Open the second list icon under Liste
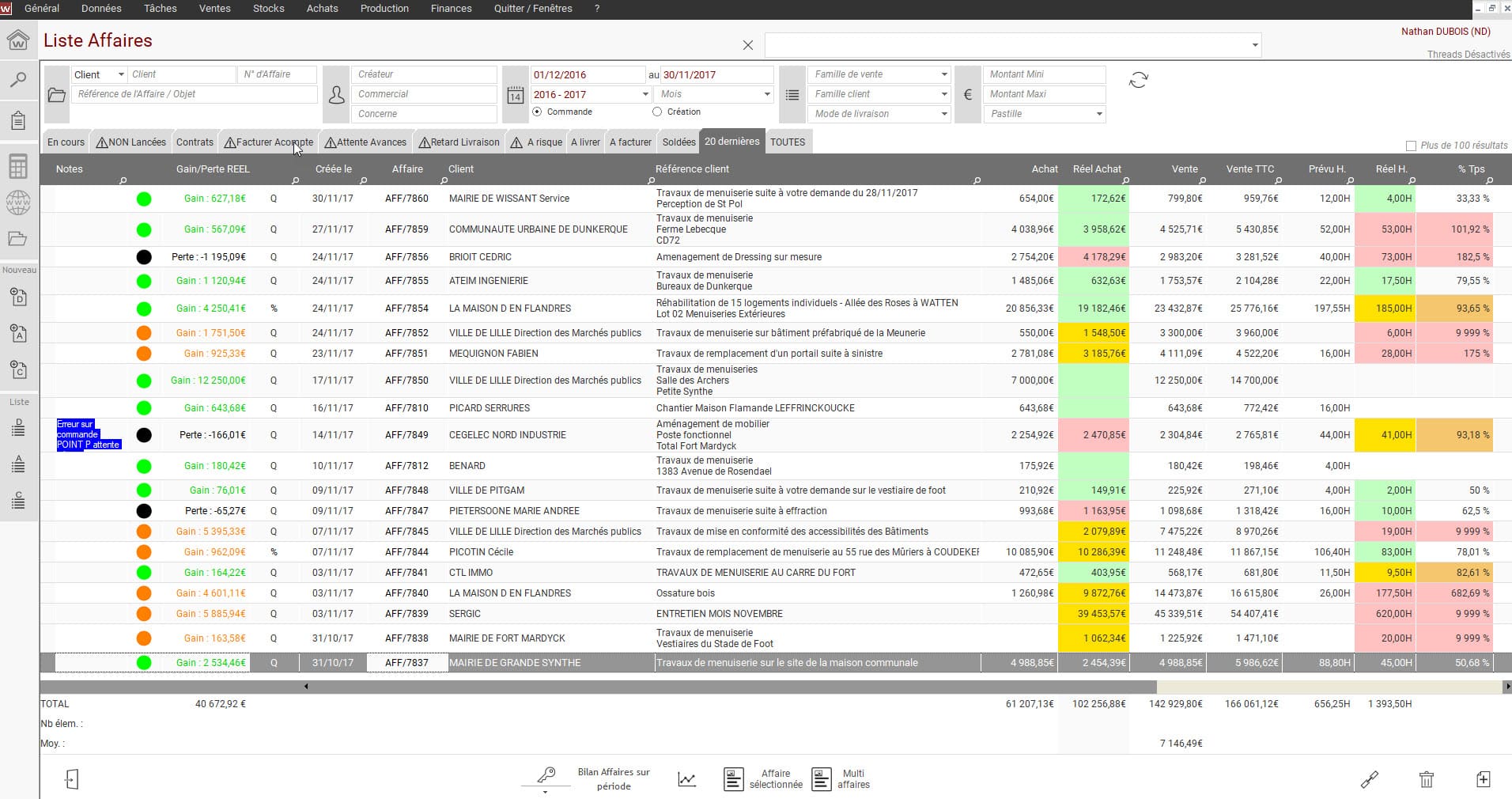Viewport: 1512px width, 799px height. click(18, 464)
